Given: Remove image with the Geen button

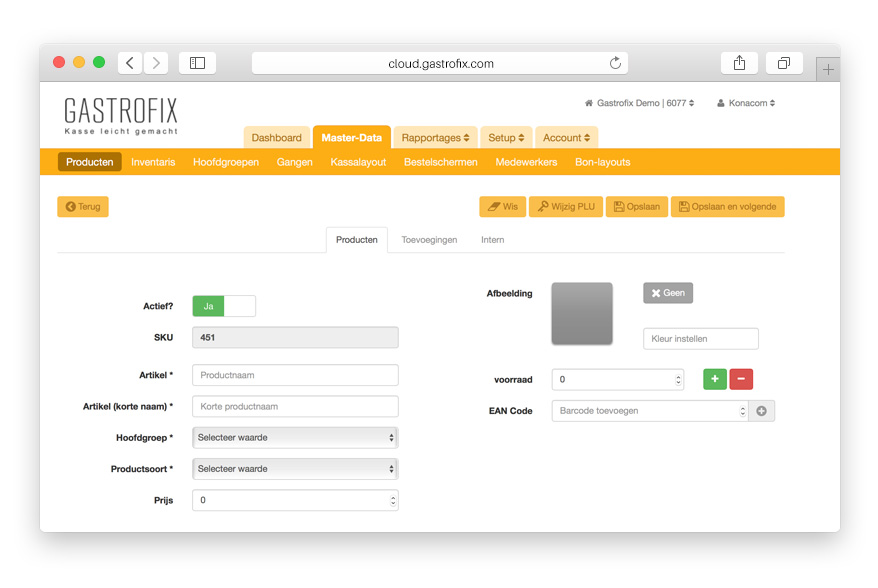Looking at the screenshot, I should 668,293.
